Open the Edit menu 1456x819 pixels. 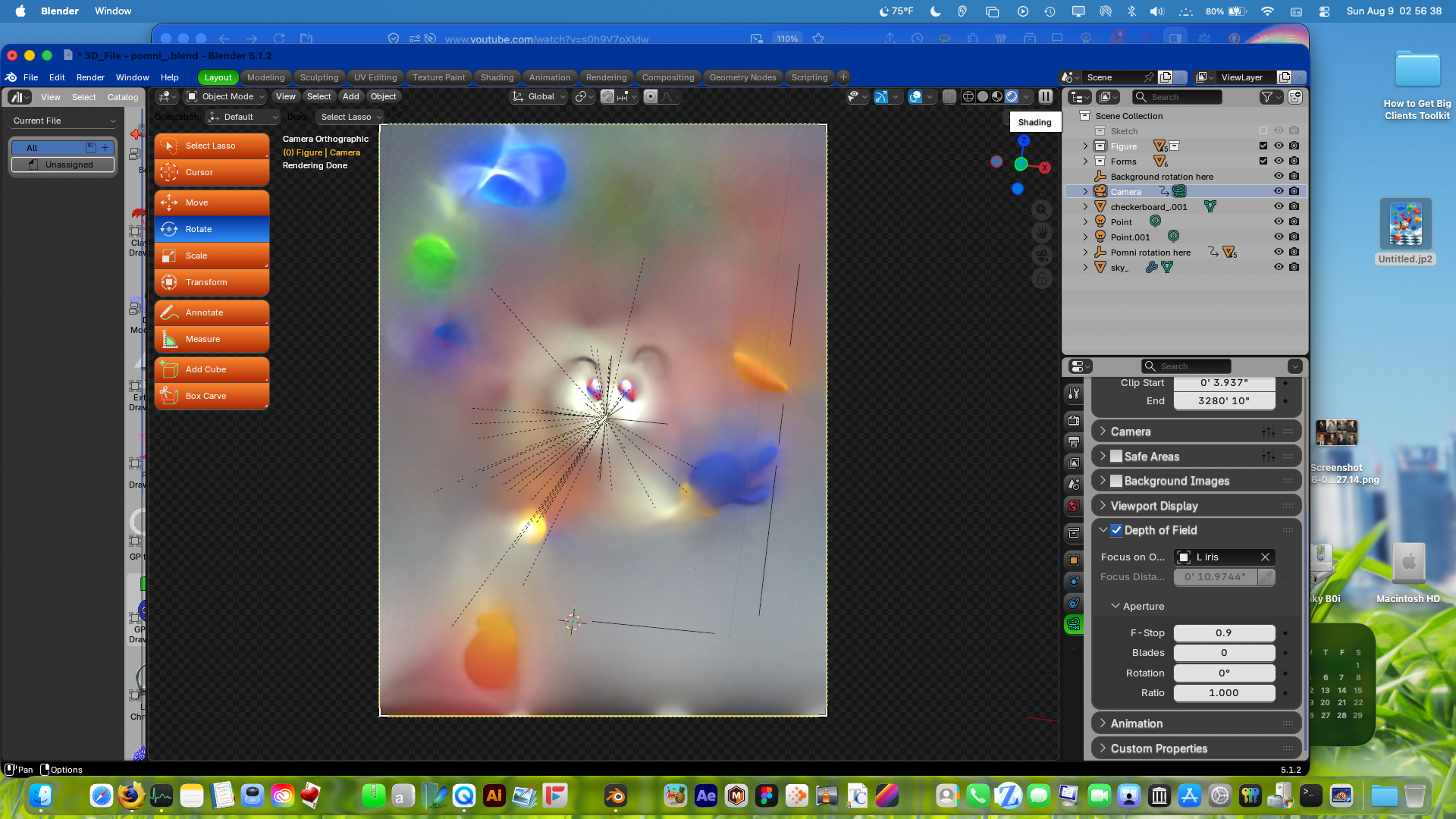pos(57,77)
